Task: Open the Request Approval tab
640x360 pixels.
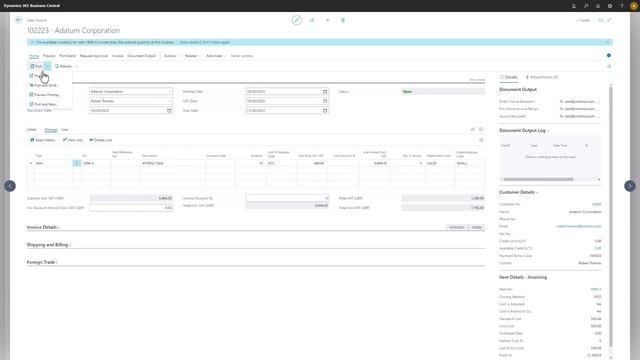Action: (x=94, y=56)
